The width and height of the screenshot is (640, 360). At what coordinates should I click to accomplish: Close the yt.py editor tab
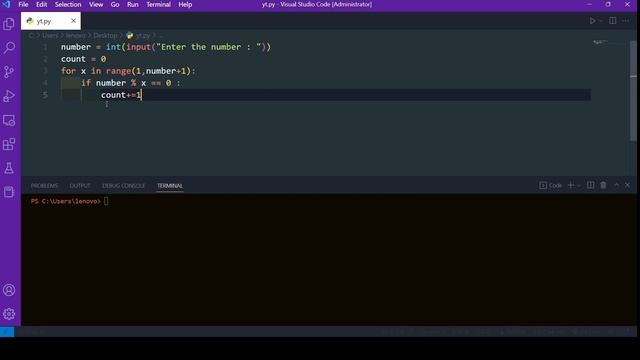[73, 20]
